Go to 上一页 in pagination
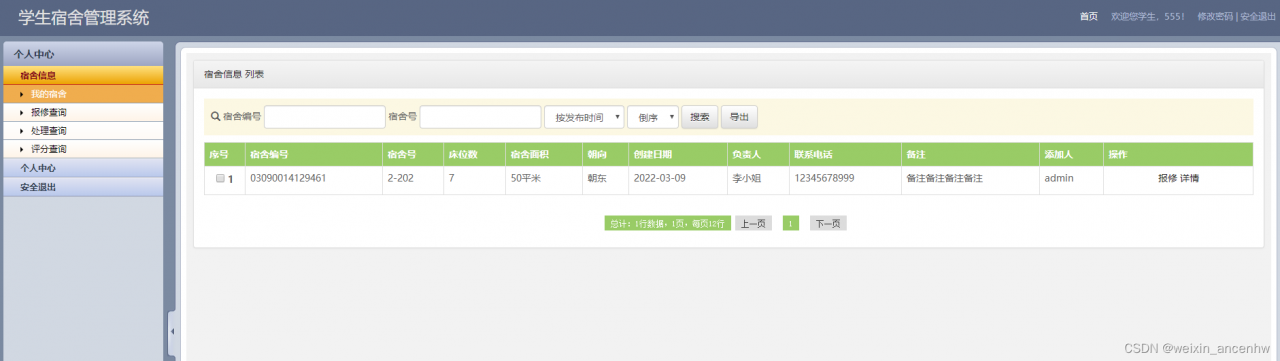The image size is (1280, 361). click(753, 223)
